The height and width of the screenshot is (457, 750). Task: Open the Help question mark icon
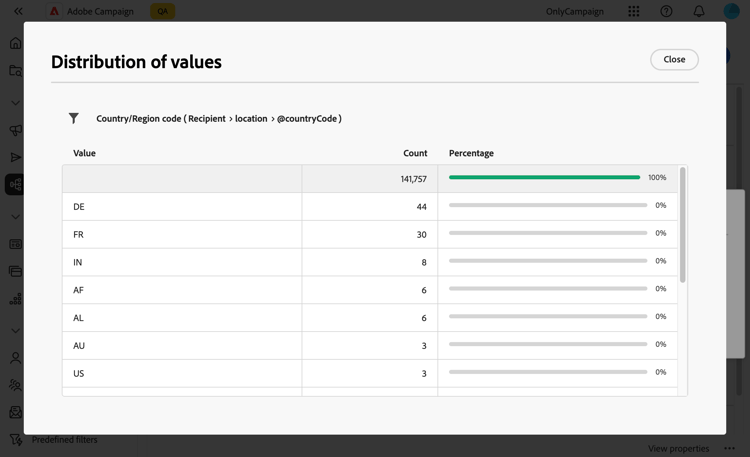point(666,12)
